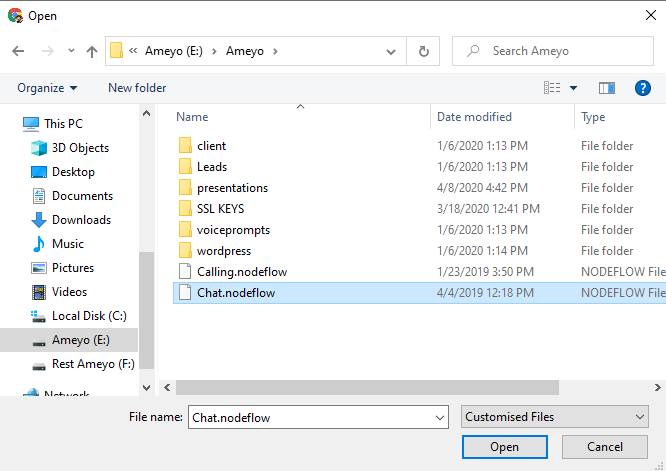
Task: Open Downloads in sidebar
Action: click(71, 220)
